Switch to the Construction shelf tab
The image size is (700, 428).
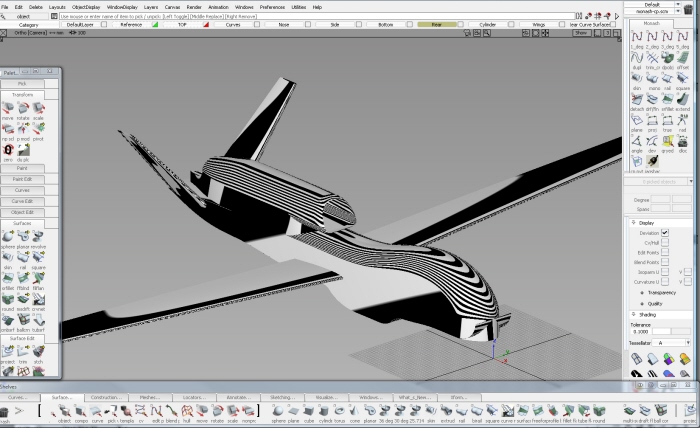tap(105, 397)
